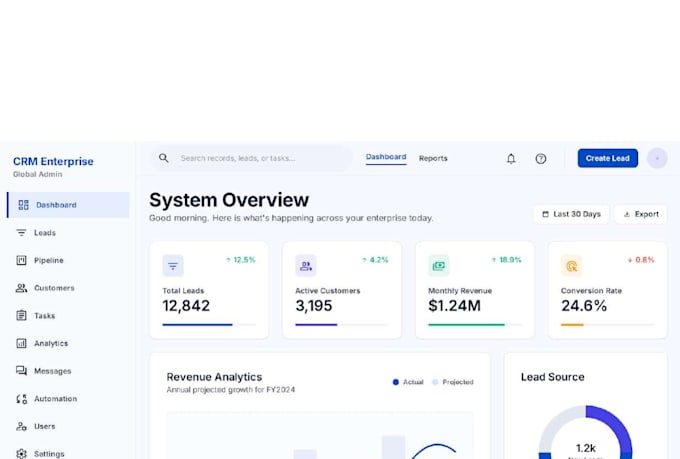Click the Lead Source heading

click(x=552, y=377)
